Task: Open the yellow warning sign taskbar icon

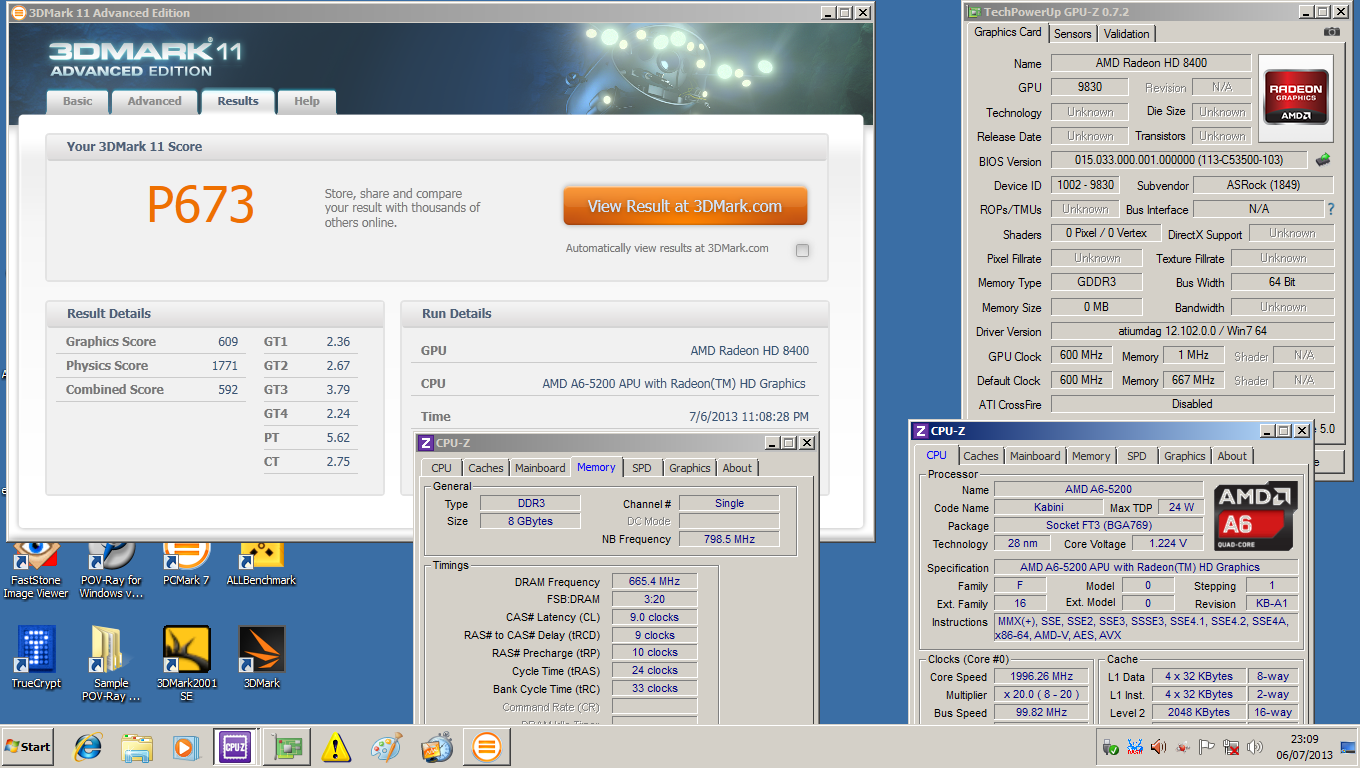Action: 337,747
